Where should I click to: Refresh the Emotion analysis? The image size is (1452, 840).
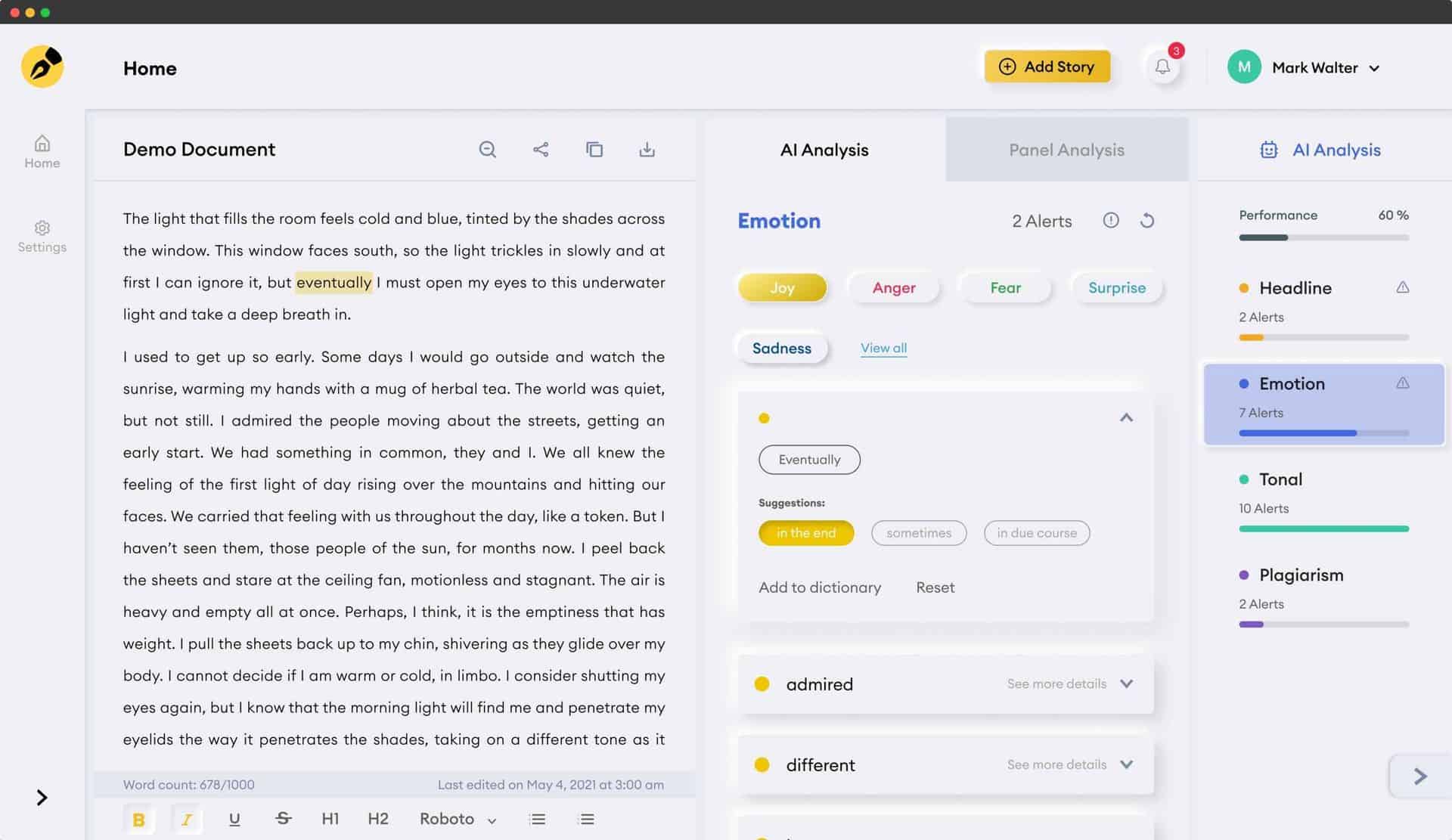pos(1147,221)
